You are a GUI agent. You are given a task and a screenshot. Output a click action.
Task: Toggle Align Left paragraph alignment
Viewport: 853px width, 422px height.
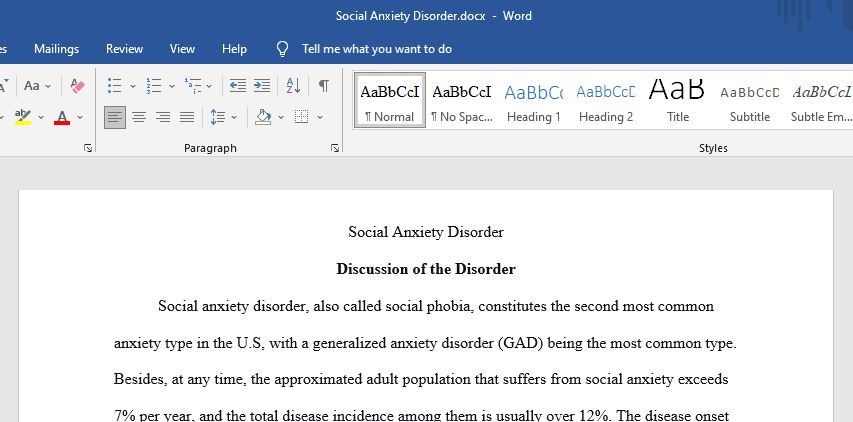pyautogui.click(x=115, y=117)
